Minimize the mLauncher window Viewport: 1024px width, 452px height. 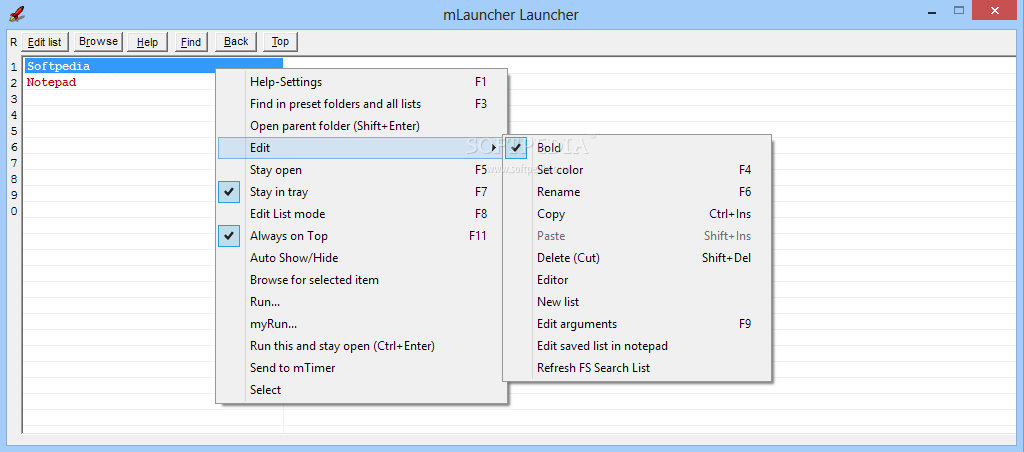click(932, 10)
